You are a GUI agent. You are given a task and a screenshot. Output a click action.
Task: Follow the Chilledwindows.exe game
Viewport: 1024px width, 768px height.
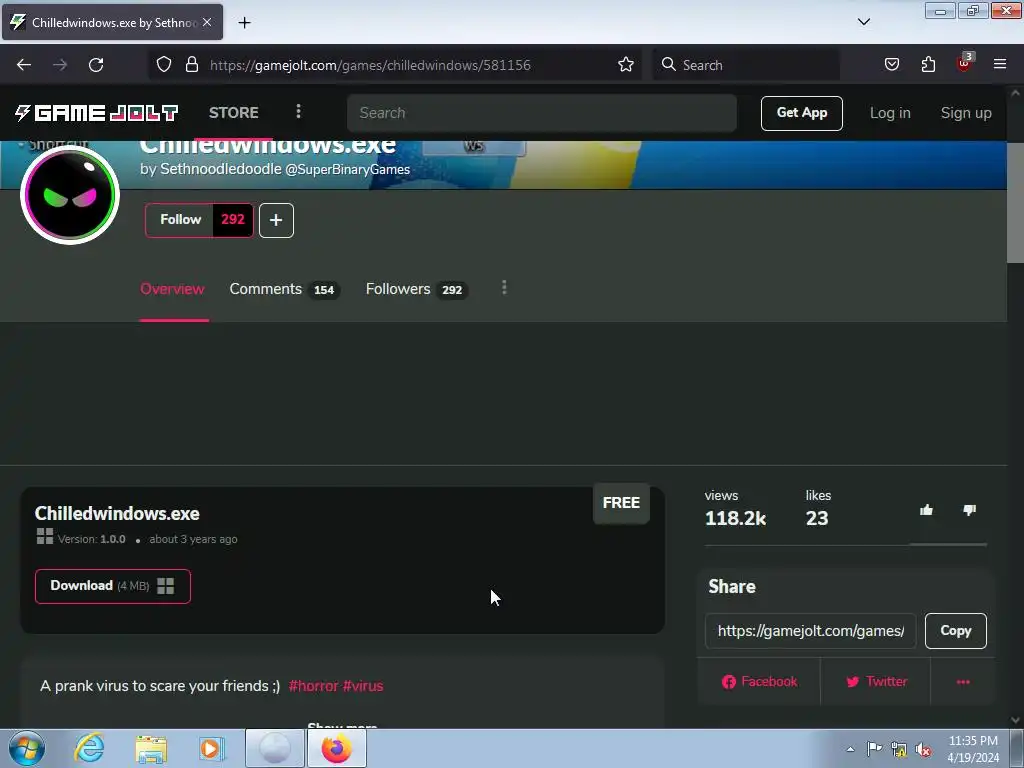coord(180,220)
